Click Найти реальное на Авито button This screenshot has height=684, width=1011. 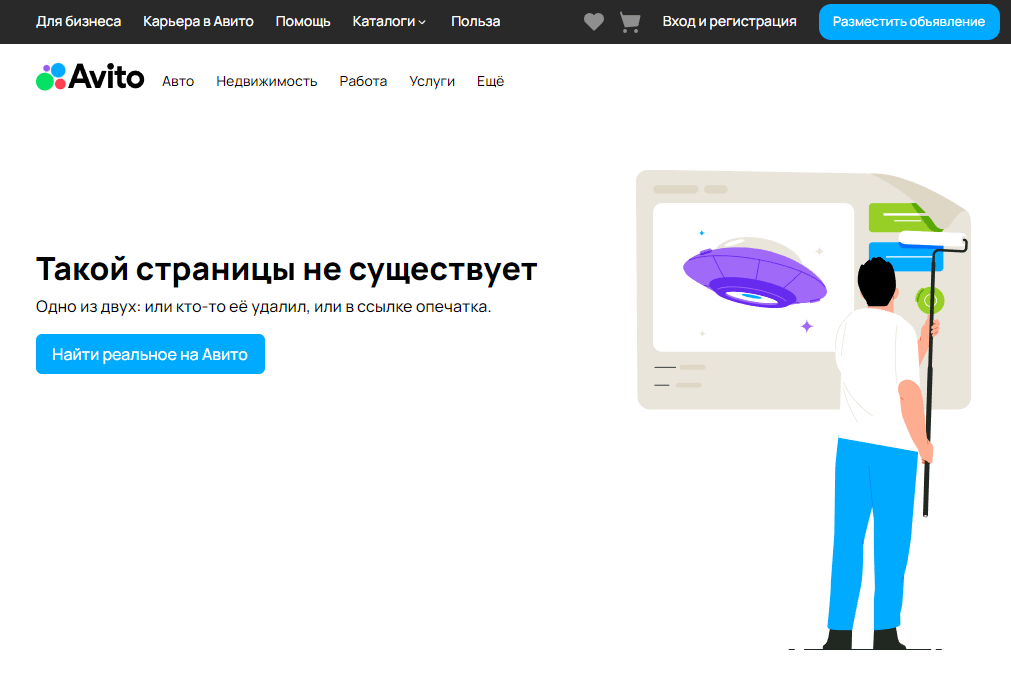[x=150, y=354]
